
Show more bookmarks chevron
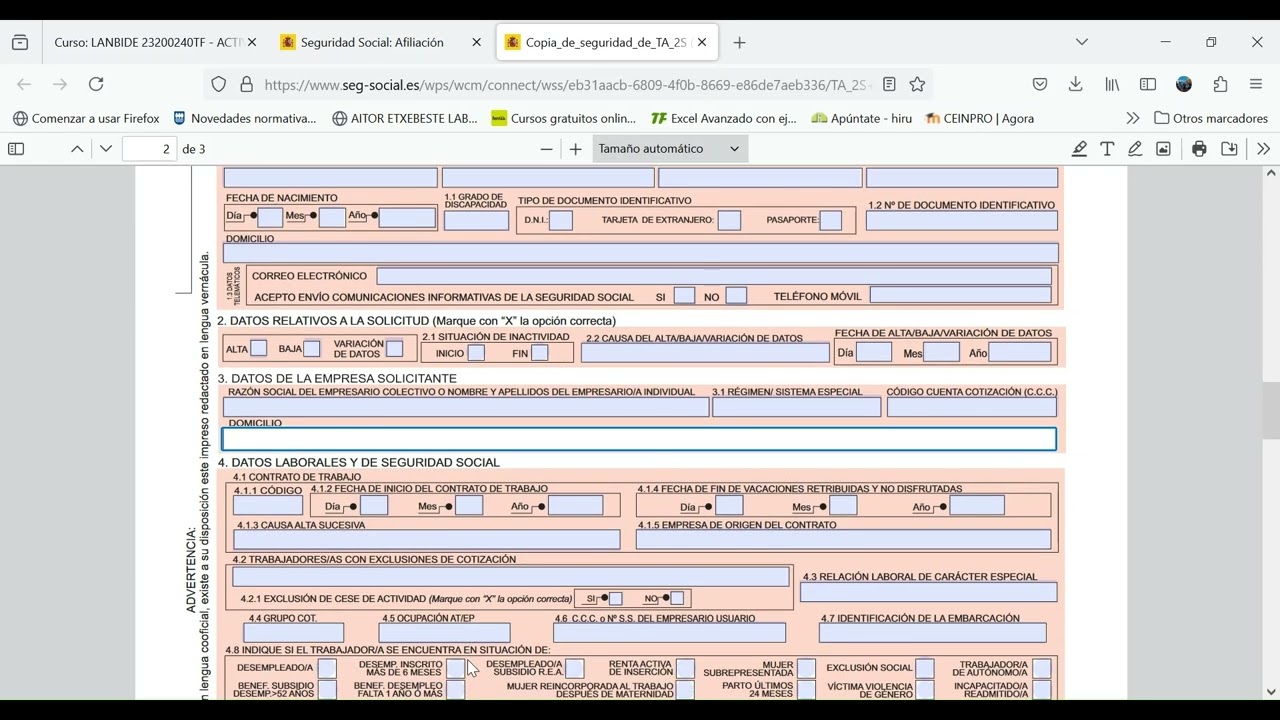pos(1132,118)
